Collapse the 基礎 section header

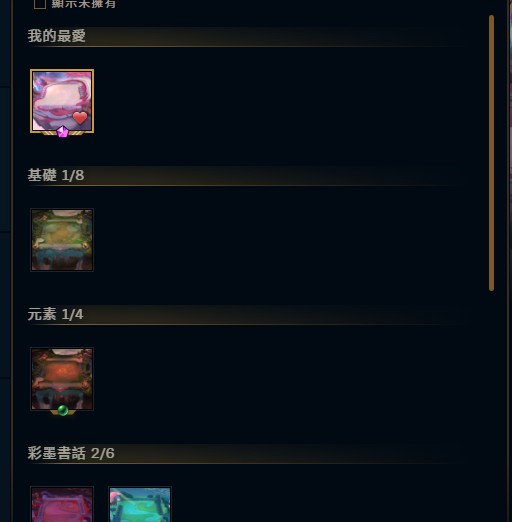[x=247, y=175]
